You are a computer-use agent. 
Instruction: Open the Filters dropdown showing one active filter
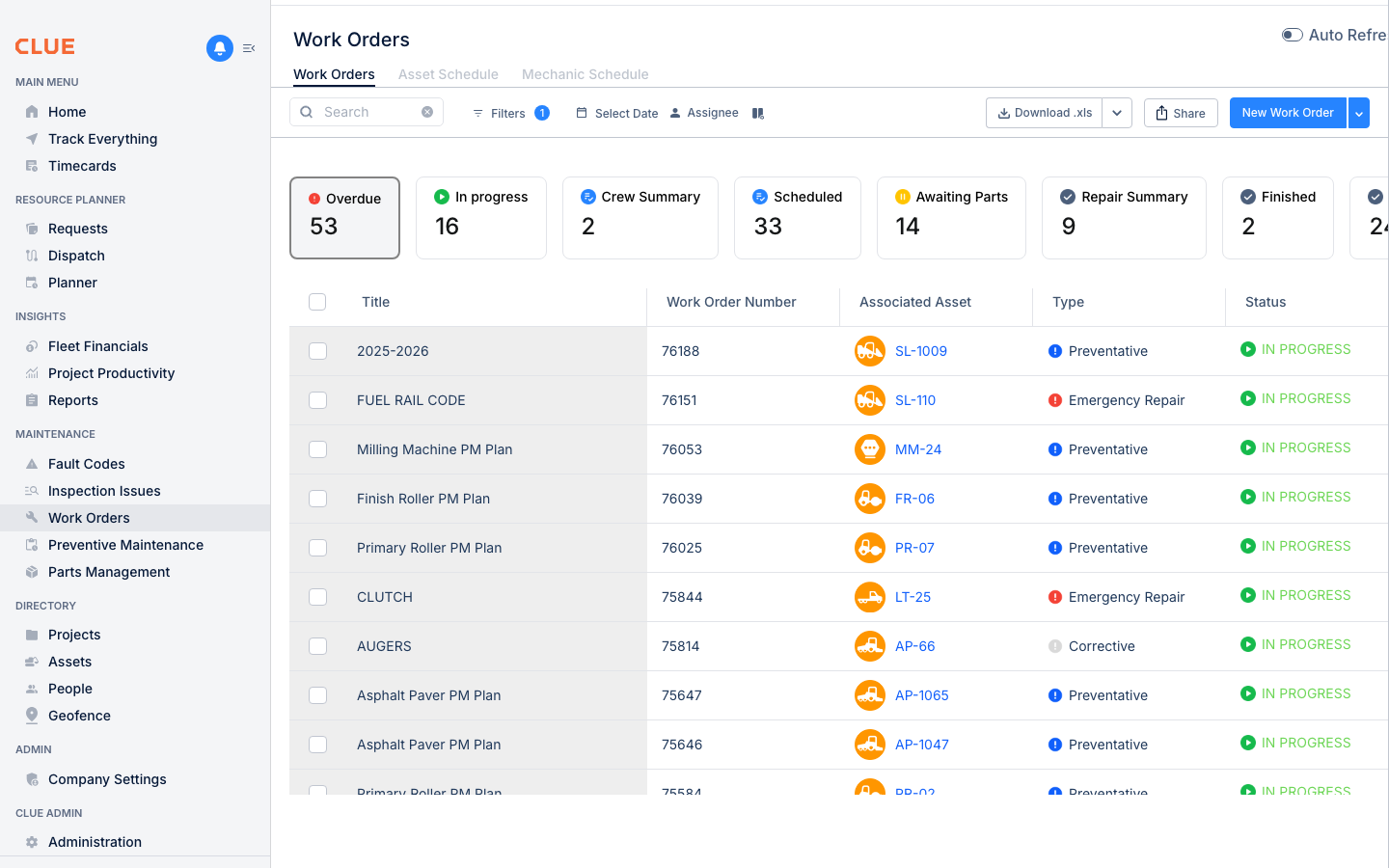pos(509,113)
